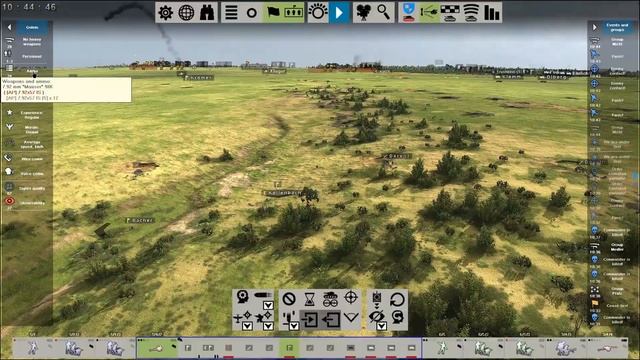Click the tank top-down arrow icon

(377, 300)
